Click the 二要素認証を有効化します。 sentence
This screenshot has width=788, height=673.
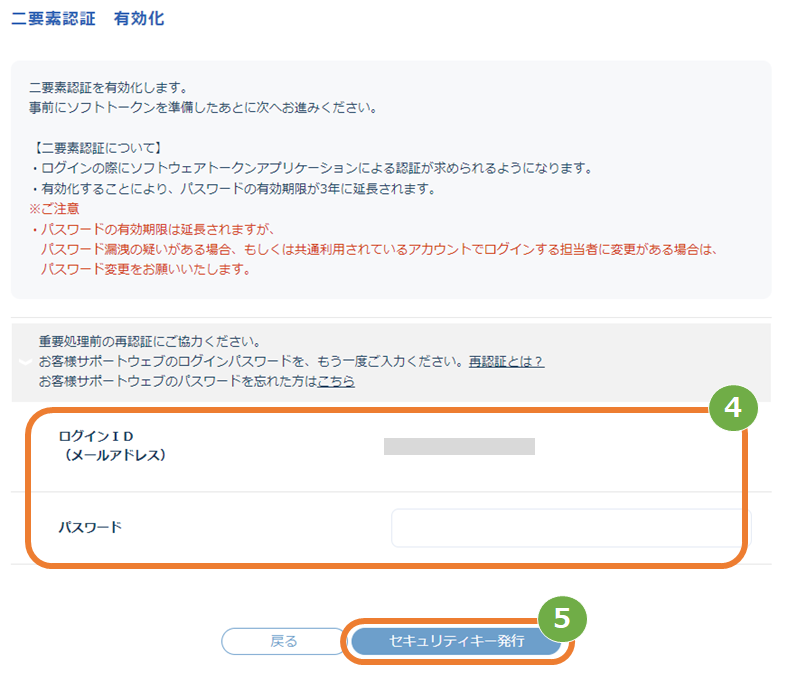pos(109,87)
